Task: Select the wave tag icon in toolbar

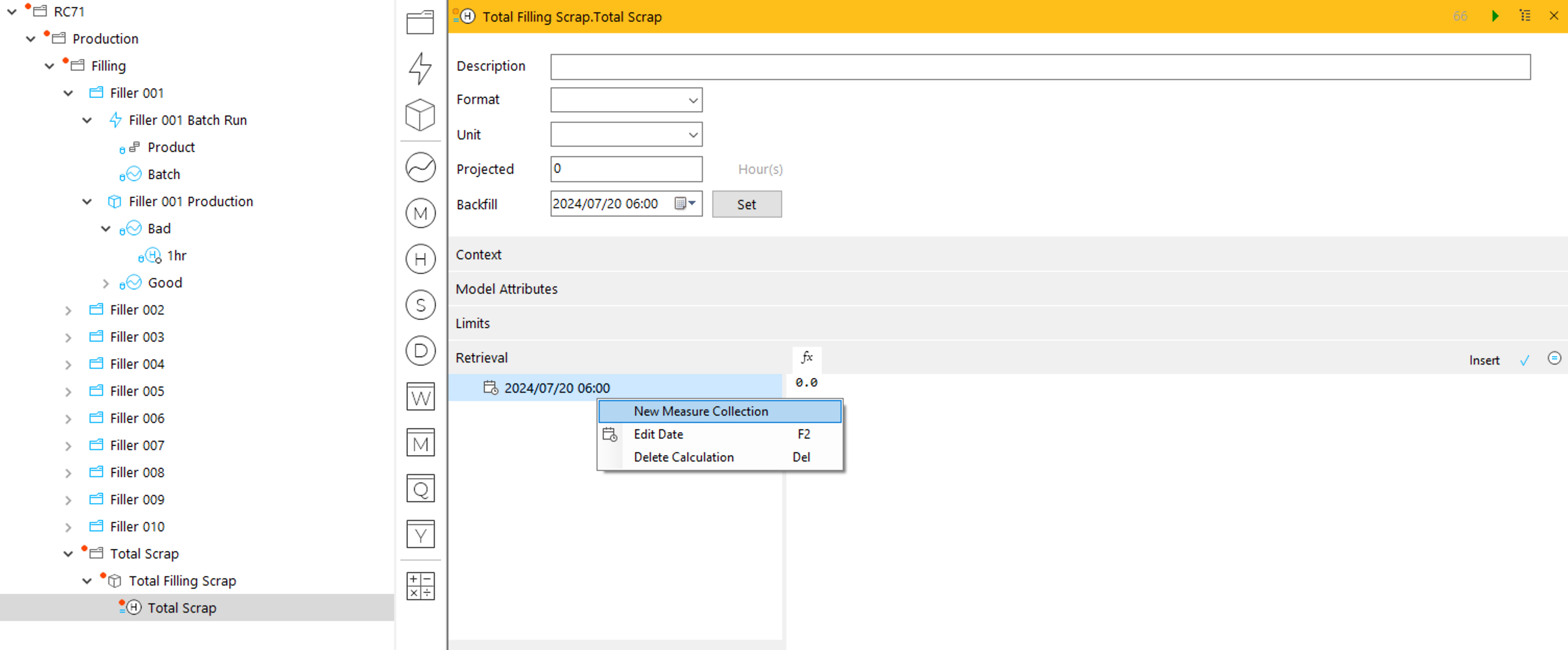Action: 420,167
